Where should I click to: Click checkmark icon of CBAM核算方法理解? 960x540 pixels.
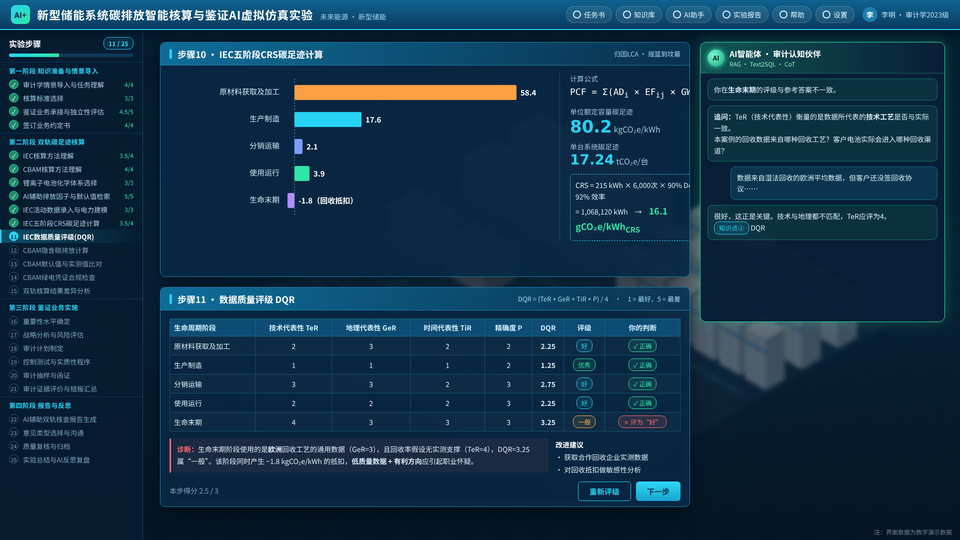tap(13, 169)
